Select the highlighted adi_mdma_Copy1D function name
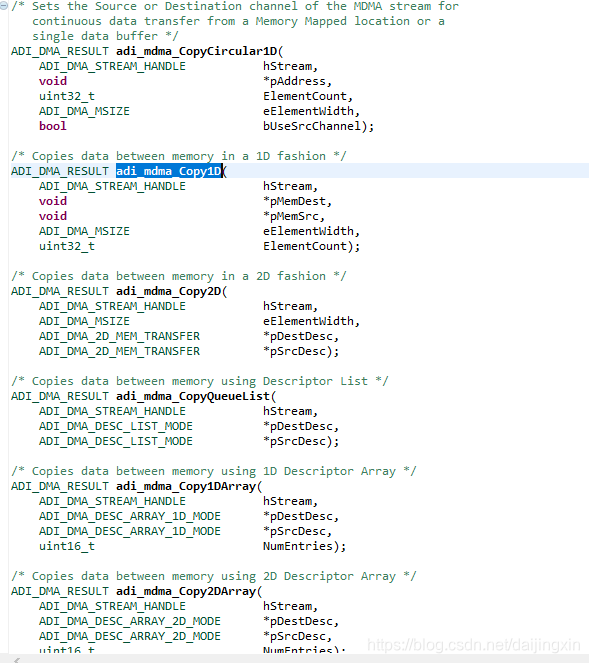589x663 pixels. tap(169, 171)
